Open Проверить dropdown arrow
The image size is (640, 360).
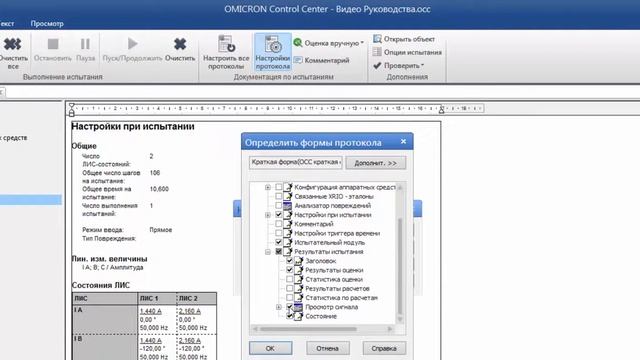coord(422,65)
